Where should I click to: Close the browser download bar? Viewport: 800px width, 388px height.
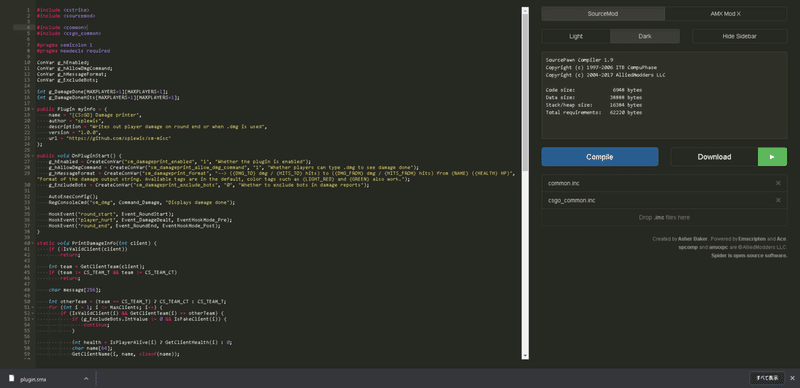point(792,378)
